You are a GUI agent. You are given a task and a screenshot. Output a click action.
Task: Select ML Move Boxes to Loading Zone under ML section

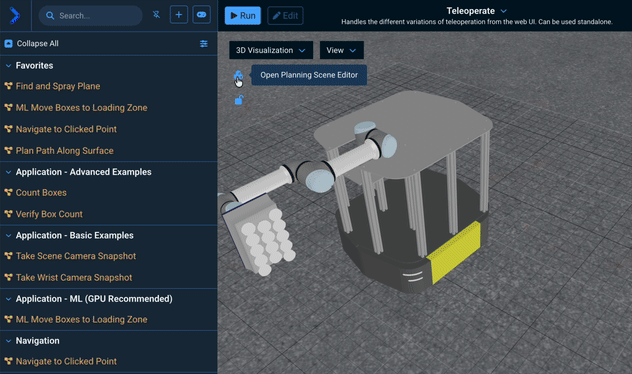pyautogui.click(x=81, y=320)
